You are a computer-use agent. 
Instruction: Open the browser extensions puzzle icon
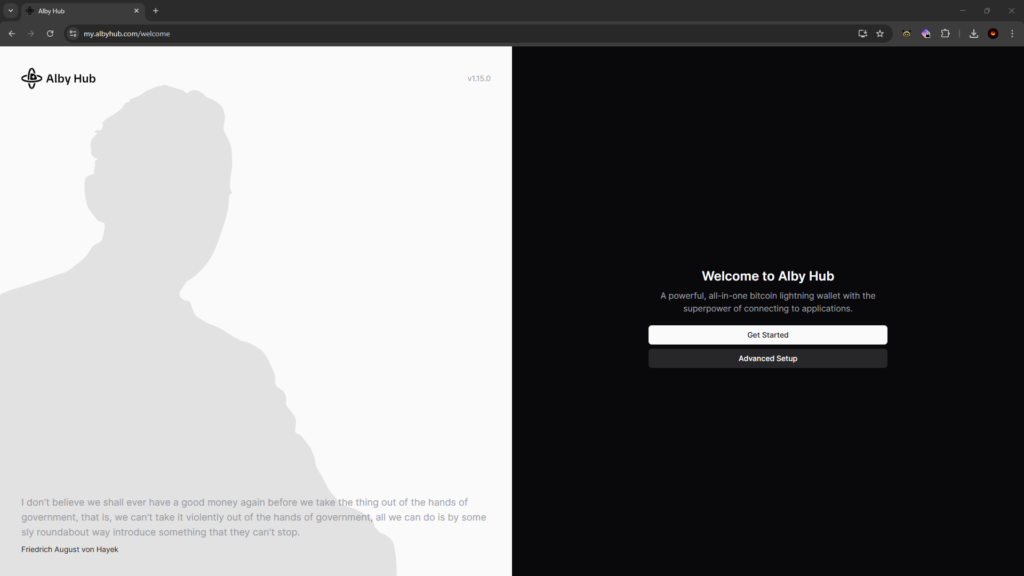tap(945, 33)
